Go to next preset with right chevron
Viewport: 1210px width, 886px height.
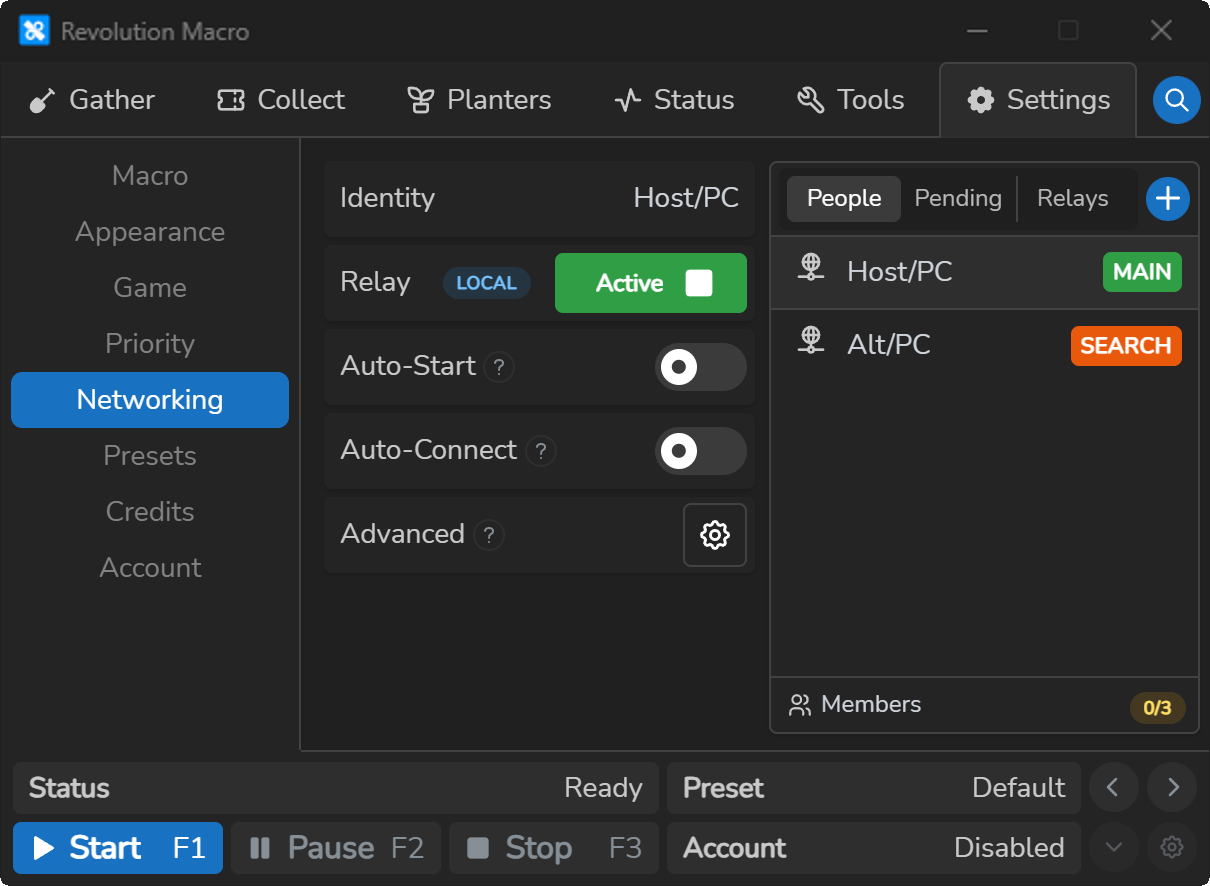(1173, 788)
